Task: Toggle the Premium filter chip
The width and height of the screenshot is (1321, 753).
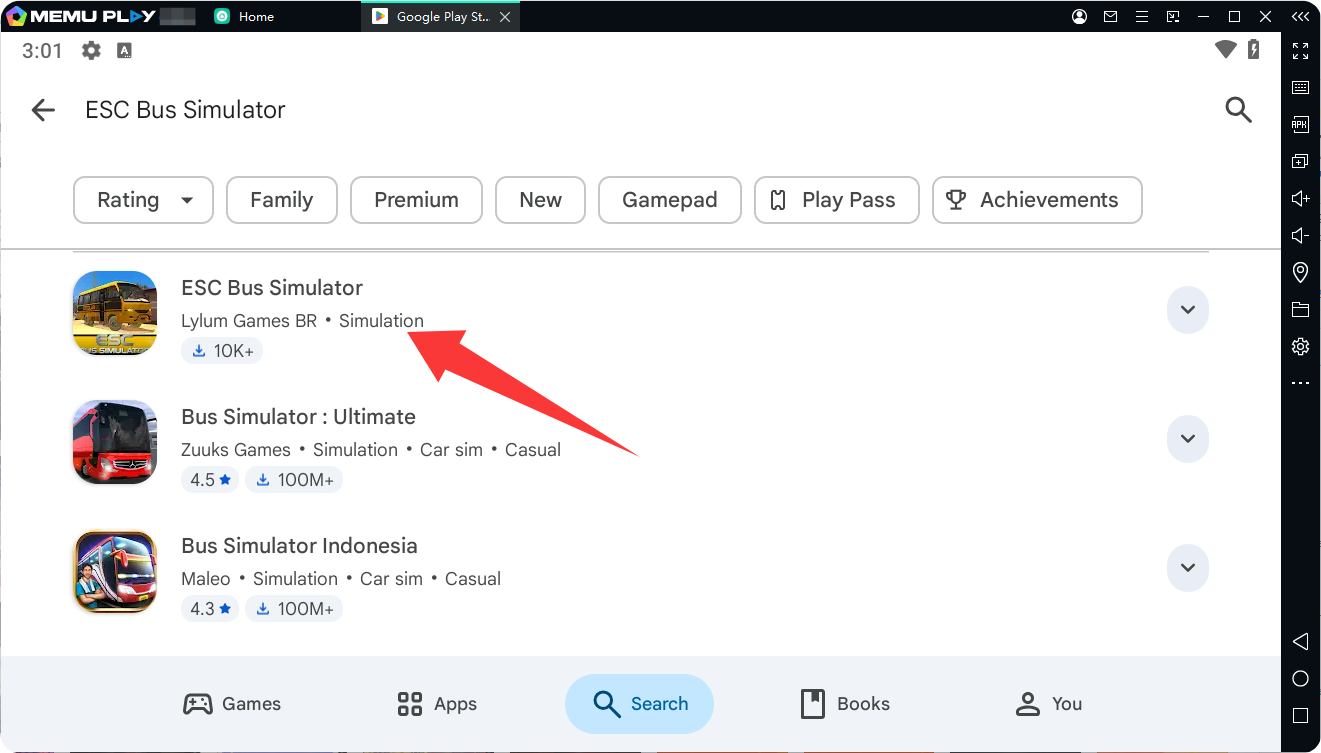Action: (x=416, y=200)
